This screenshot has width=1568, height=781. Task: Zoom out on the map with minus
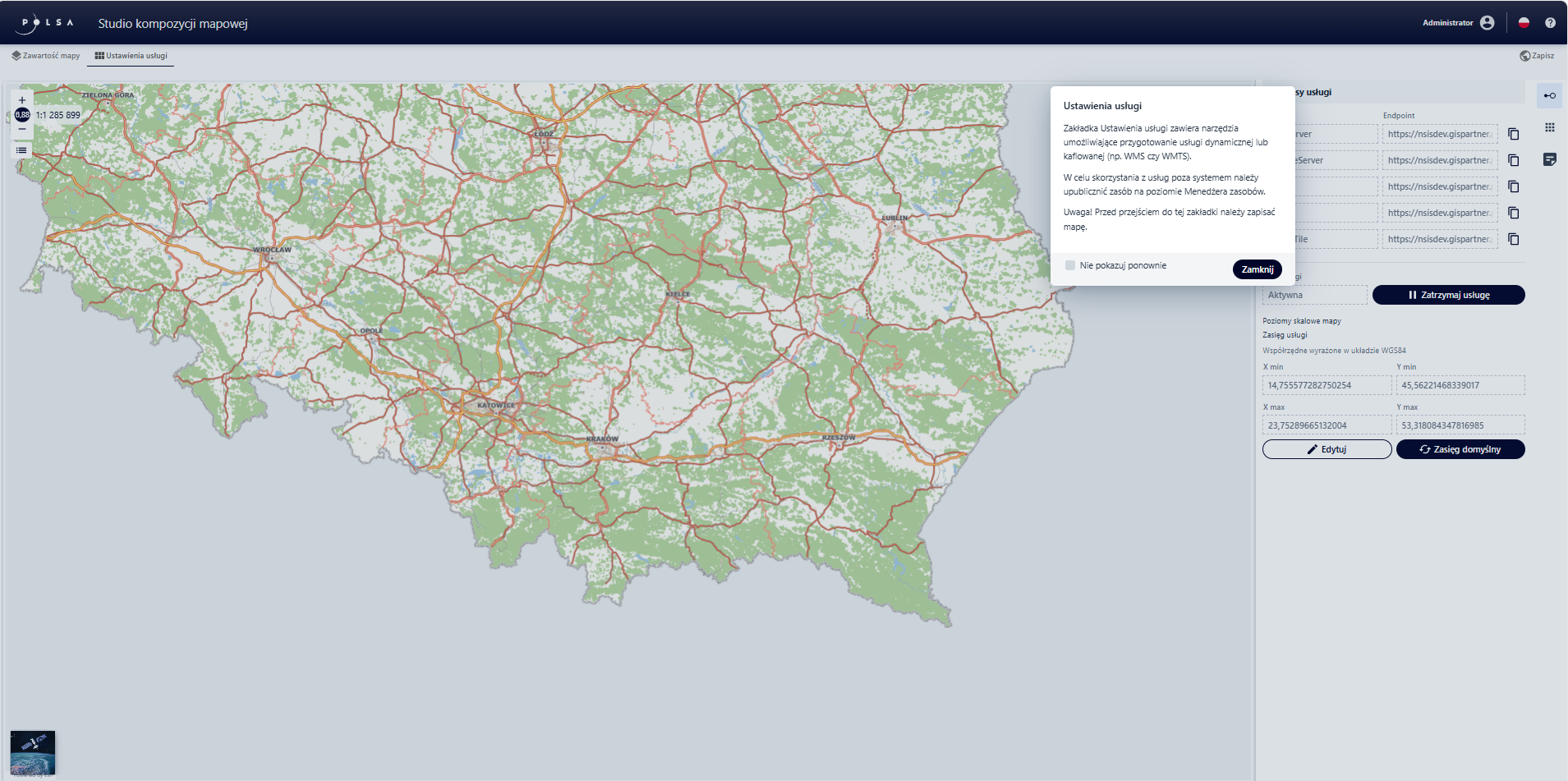coord(22,130)
